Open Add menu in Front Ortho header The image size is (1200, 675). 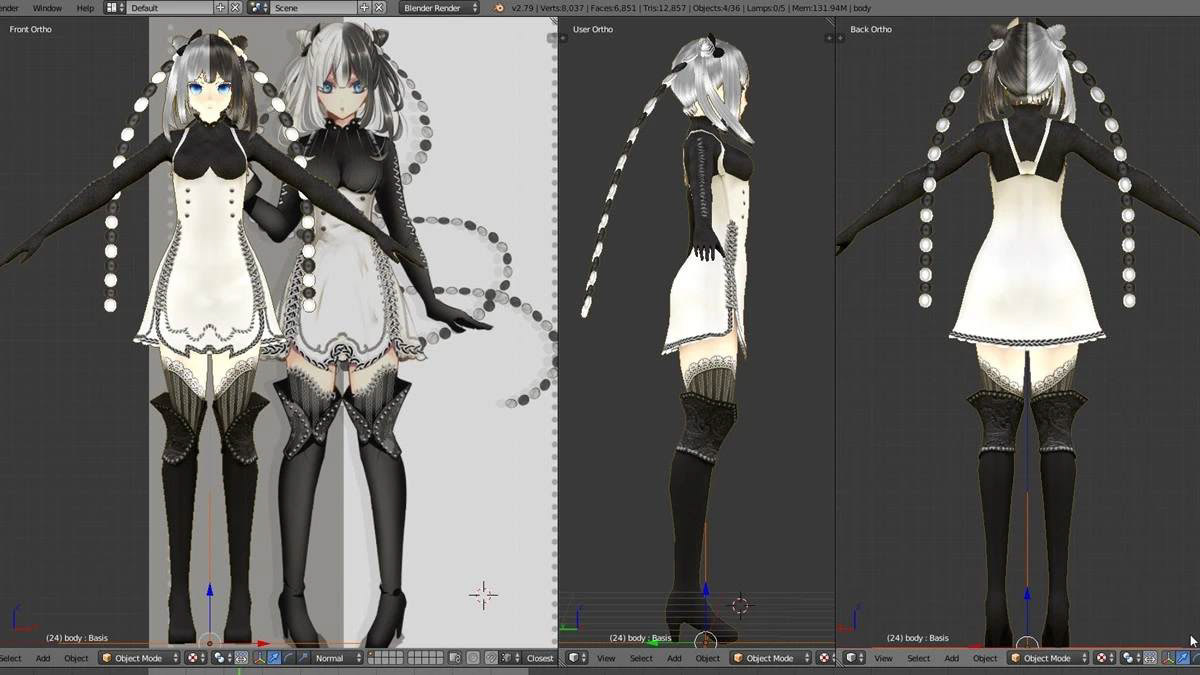pos(43,658)
